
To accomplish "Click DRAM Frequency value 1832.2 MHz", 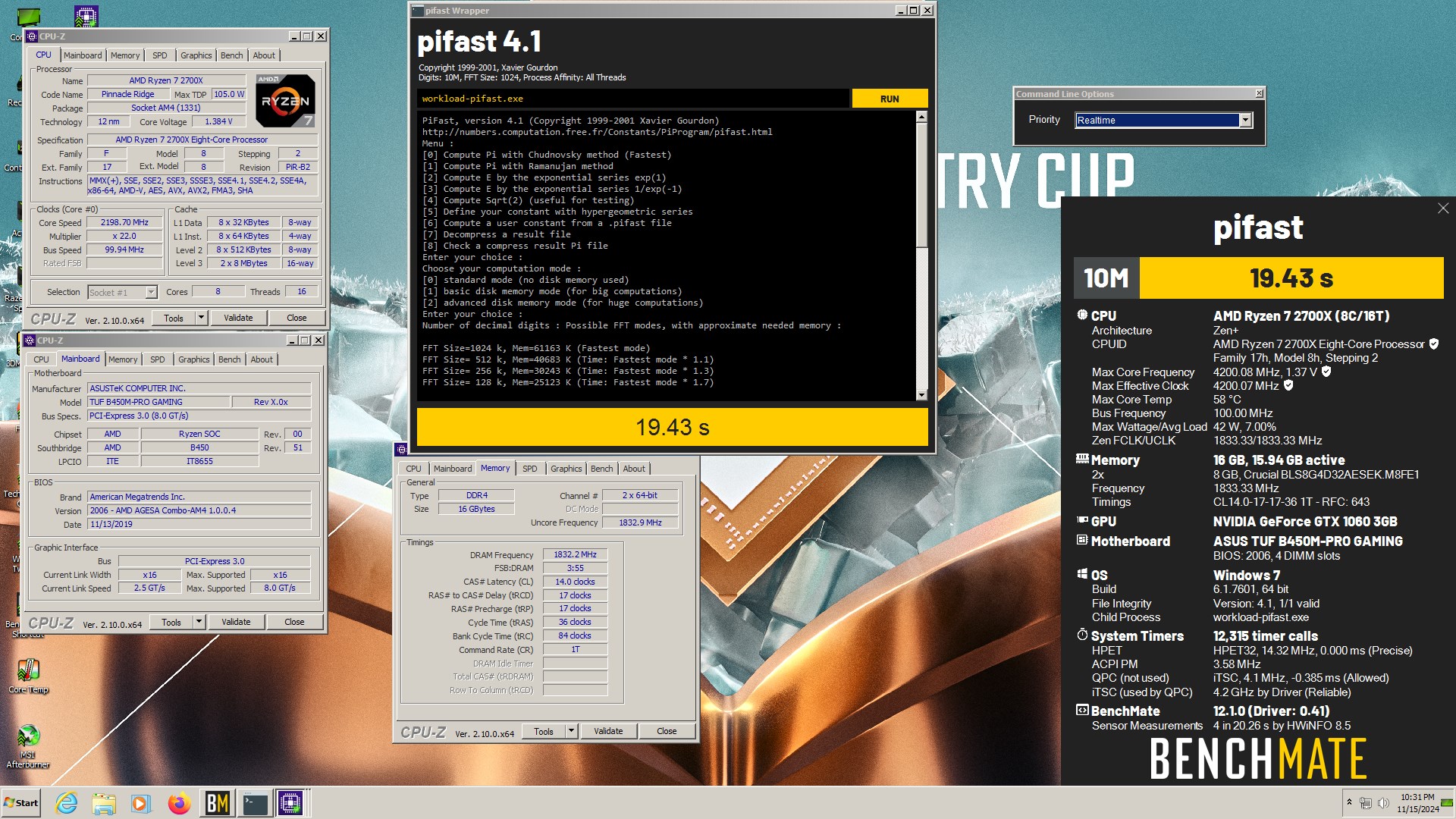I will pos(575,554).
